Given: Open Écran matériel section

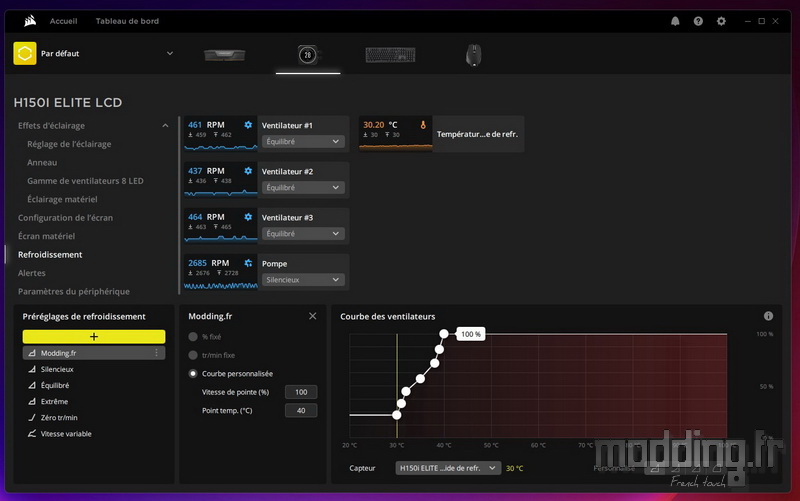Looking at the screenshot, I should click(x=46, y=236).
